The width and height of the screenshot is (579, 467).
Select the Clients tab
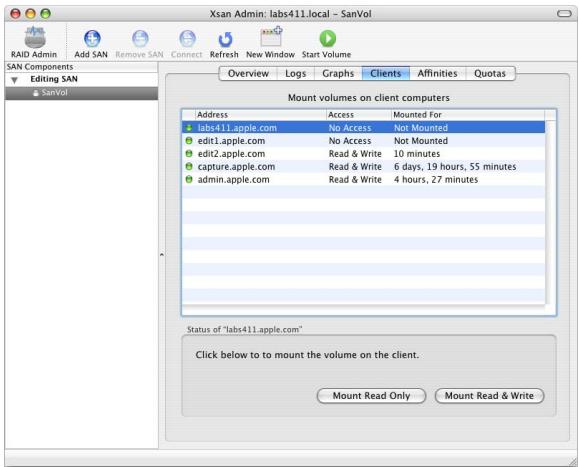[x=386, y=73]
